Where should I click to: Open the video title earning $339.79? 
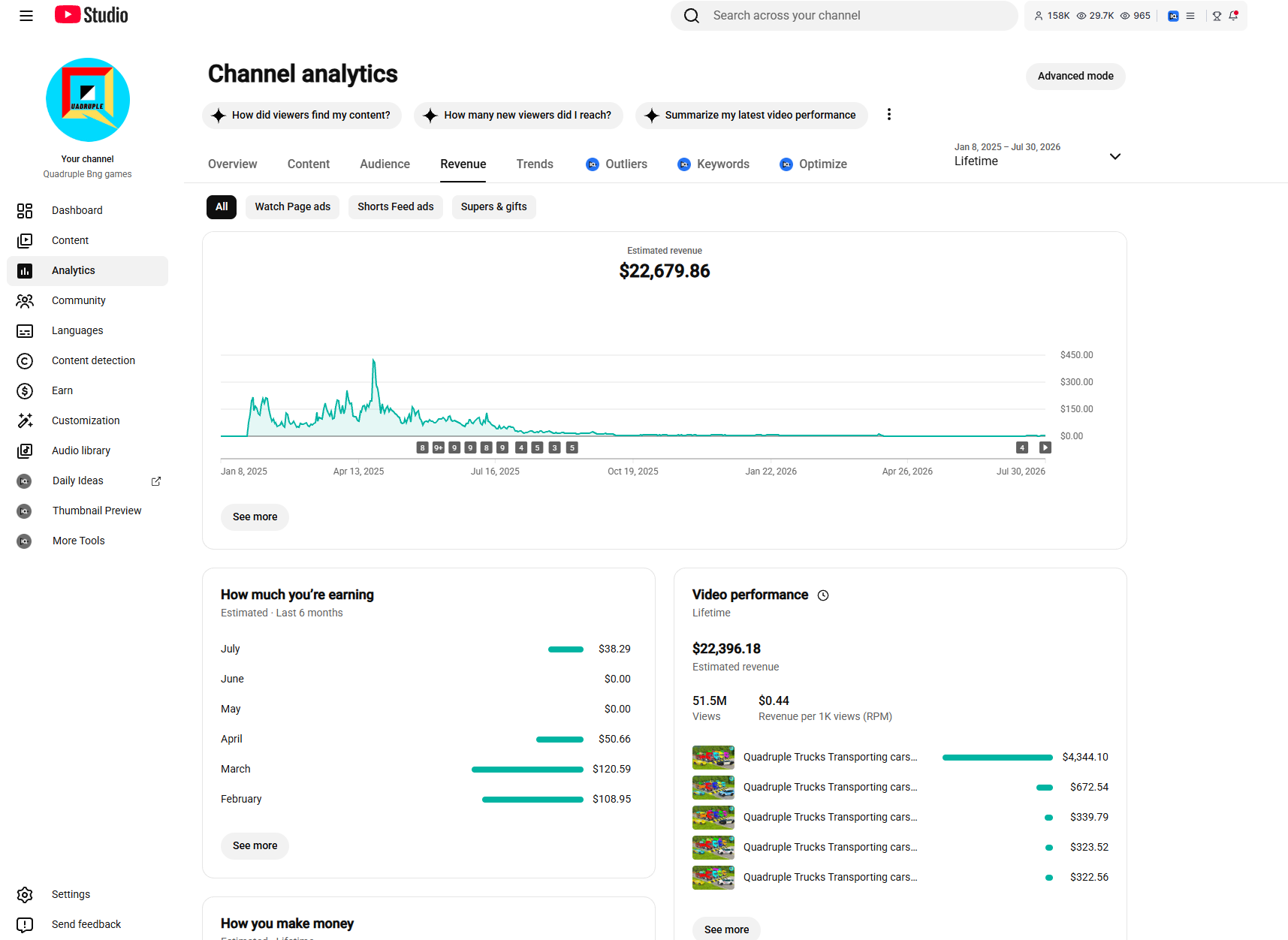click(x=831, y=818)
